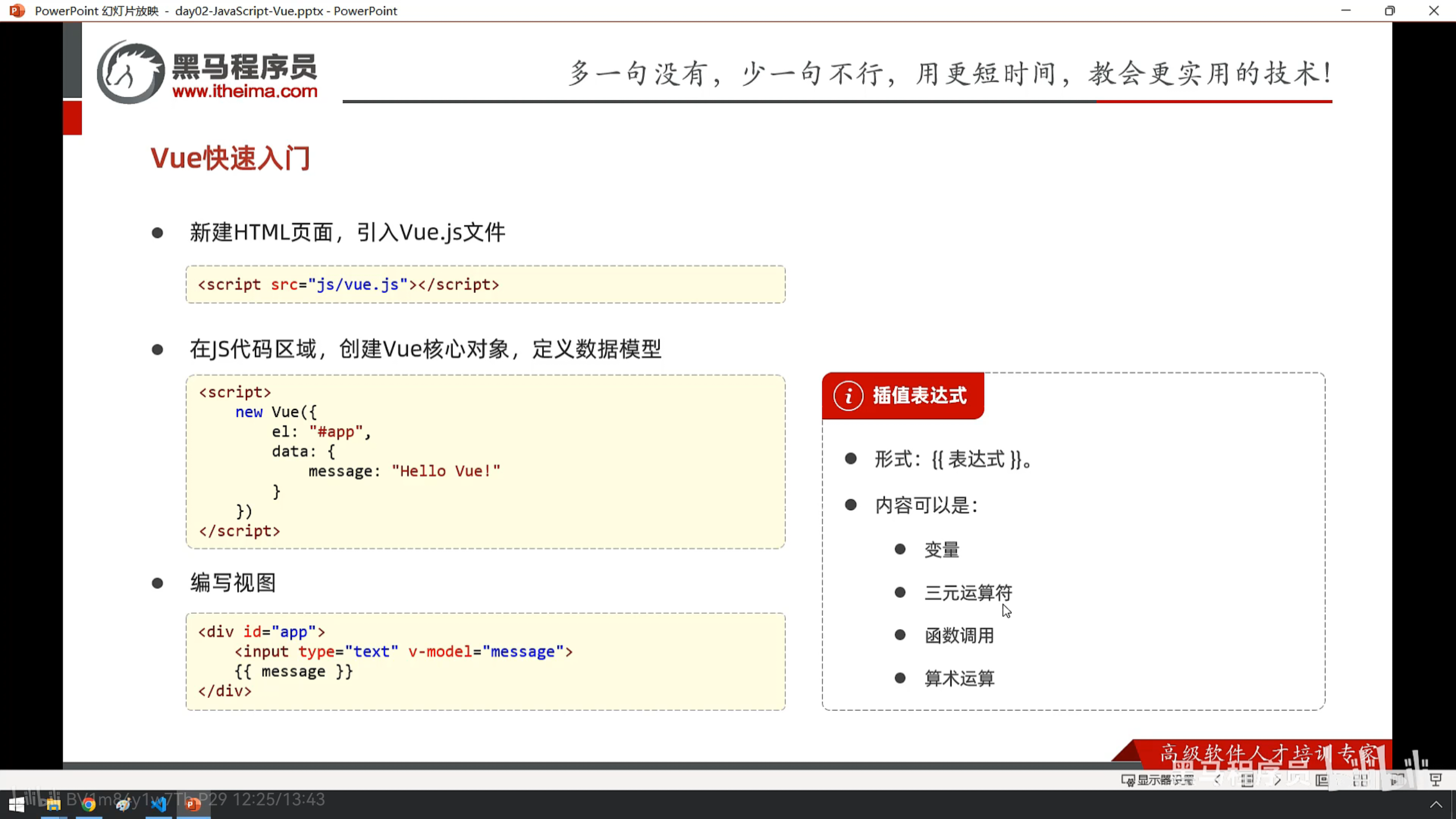
Task: Minimize the PowerPoint window
Action: pos(1346,10)
